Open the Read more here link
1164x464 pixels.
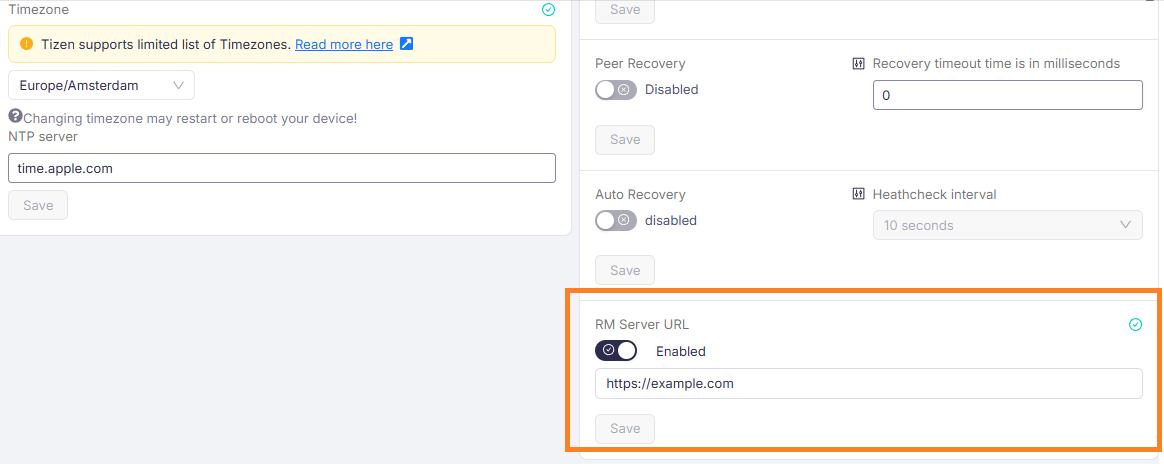tap(344, 45)
